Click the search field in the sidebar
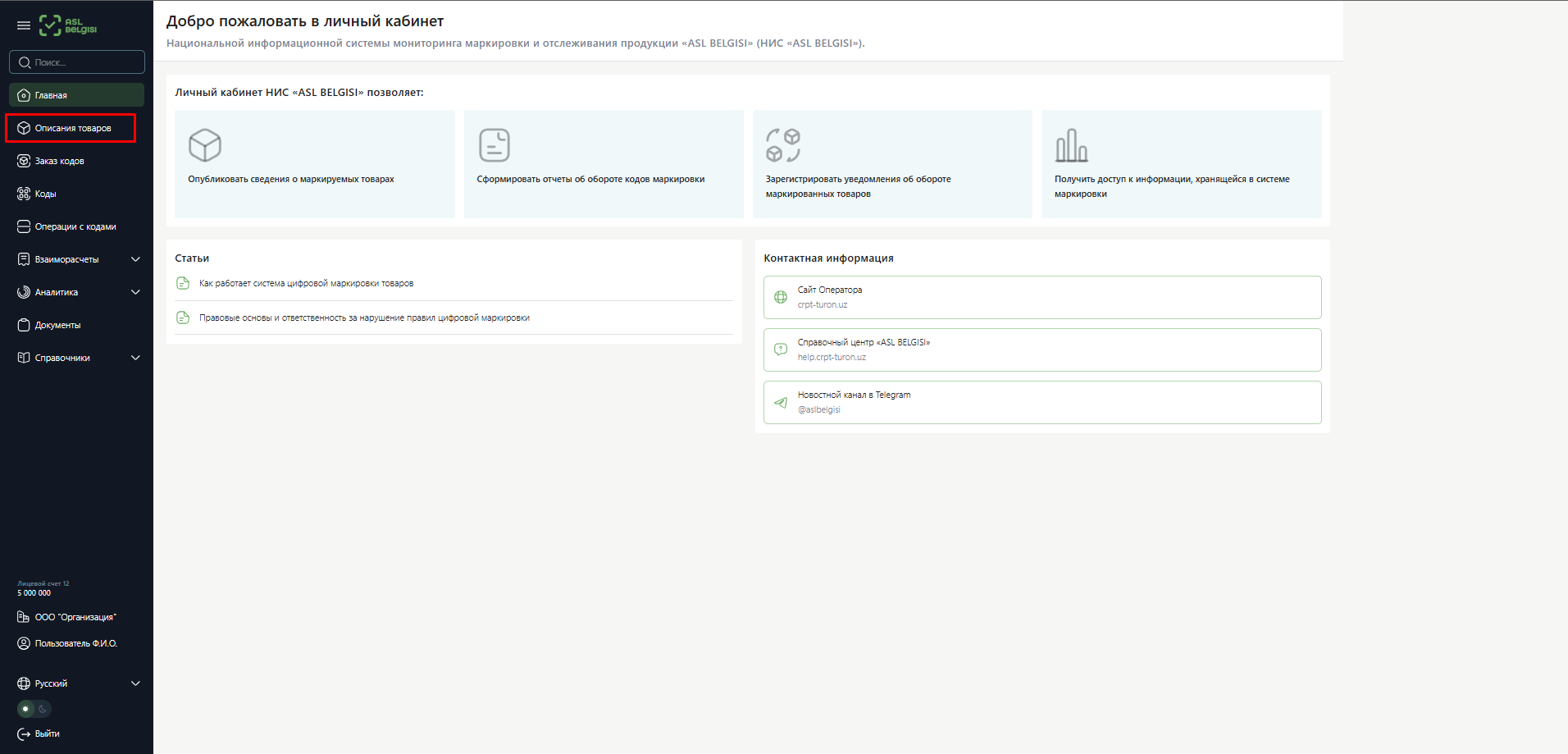The image size is (1568, 754). click(77, 62)
